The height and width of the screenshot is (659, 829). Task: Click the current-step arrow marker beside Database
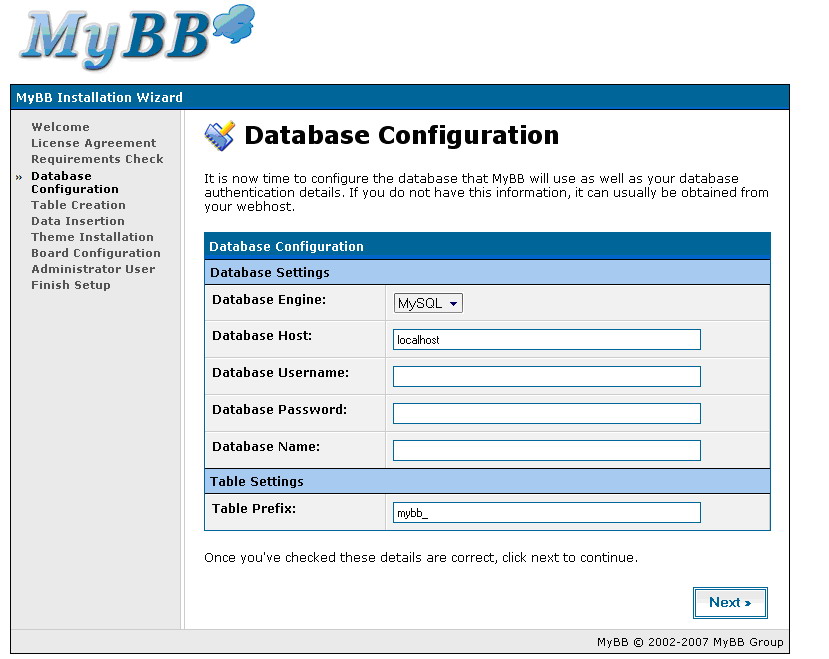[19, 177]
